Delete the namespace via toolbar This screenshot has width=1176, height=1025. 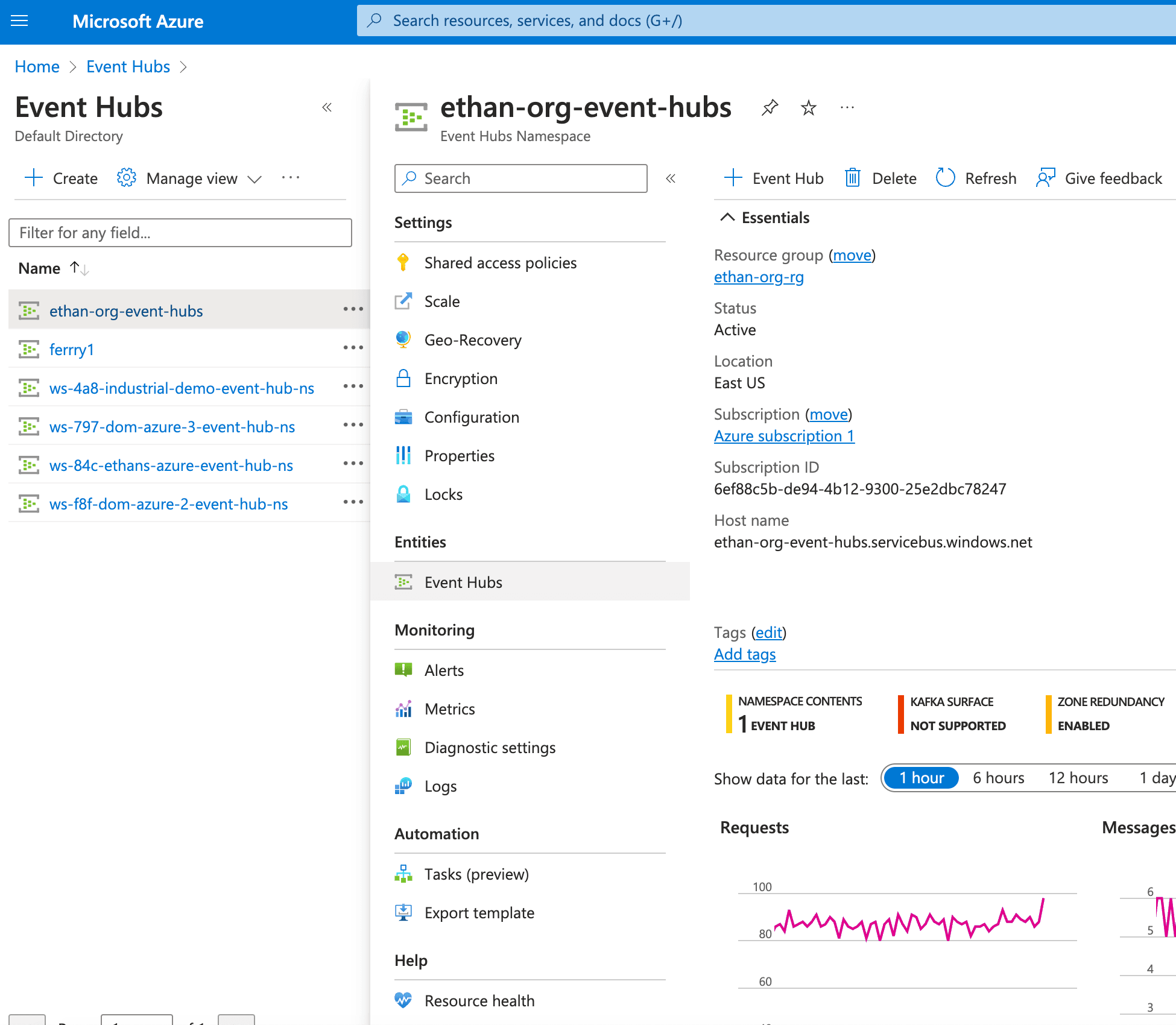click(x=880, y=178)
